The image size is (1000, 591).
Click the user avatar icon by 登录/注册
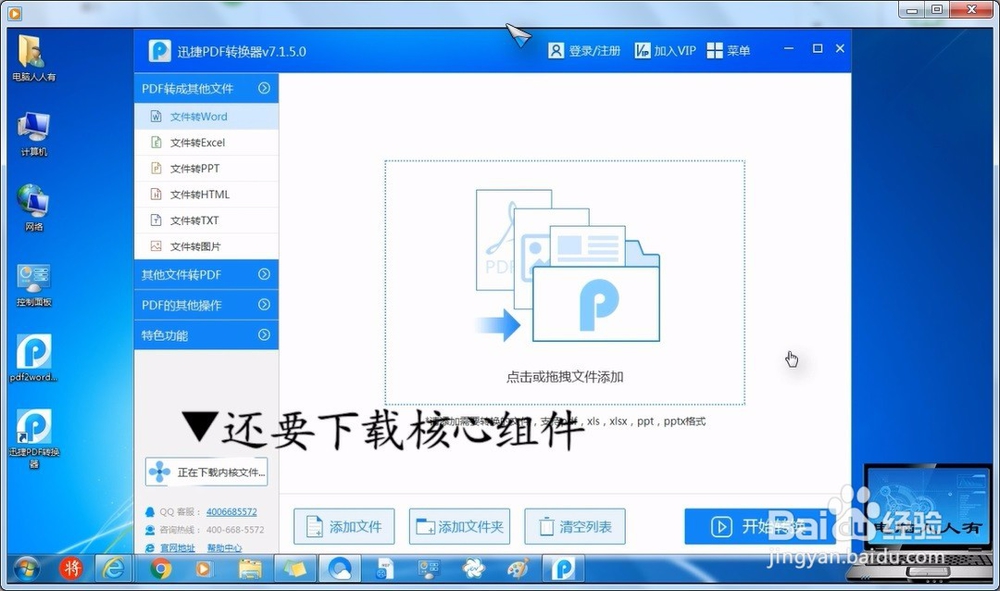coord(556,50)
